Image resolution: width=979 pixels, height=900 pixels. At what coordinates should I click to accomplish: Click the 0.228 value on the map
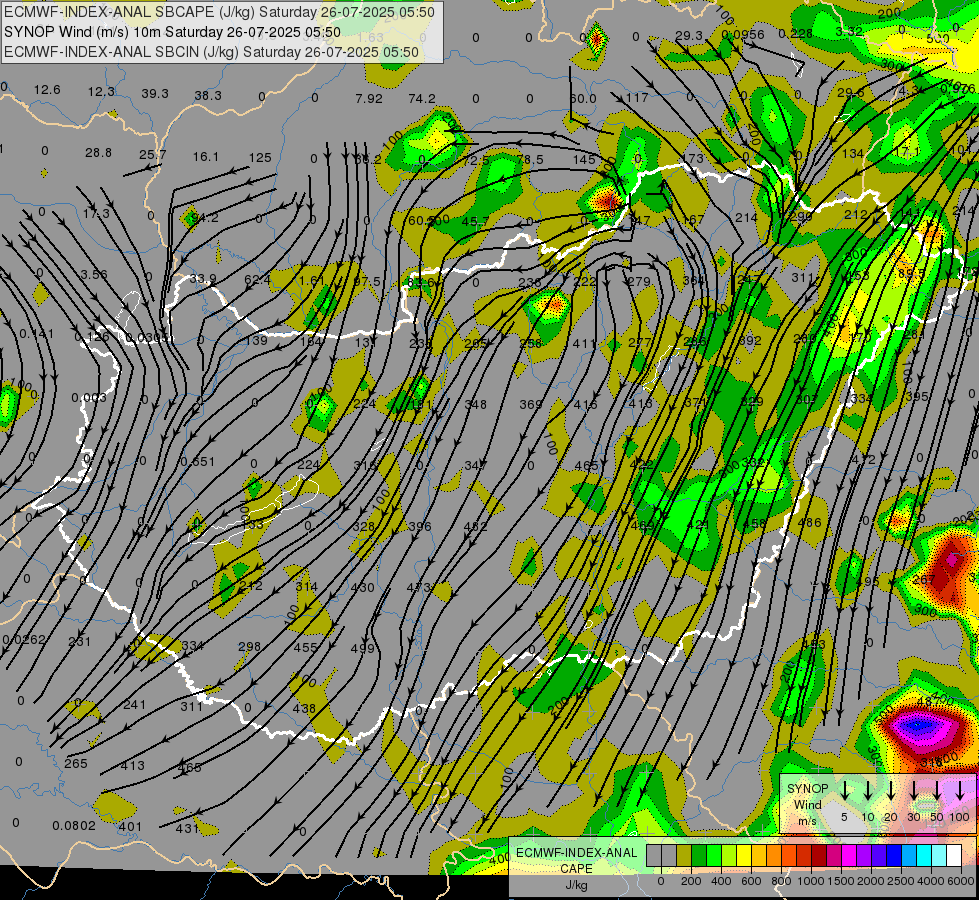[x=796, y=34]
